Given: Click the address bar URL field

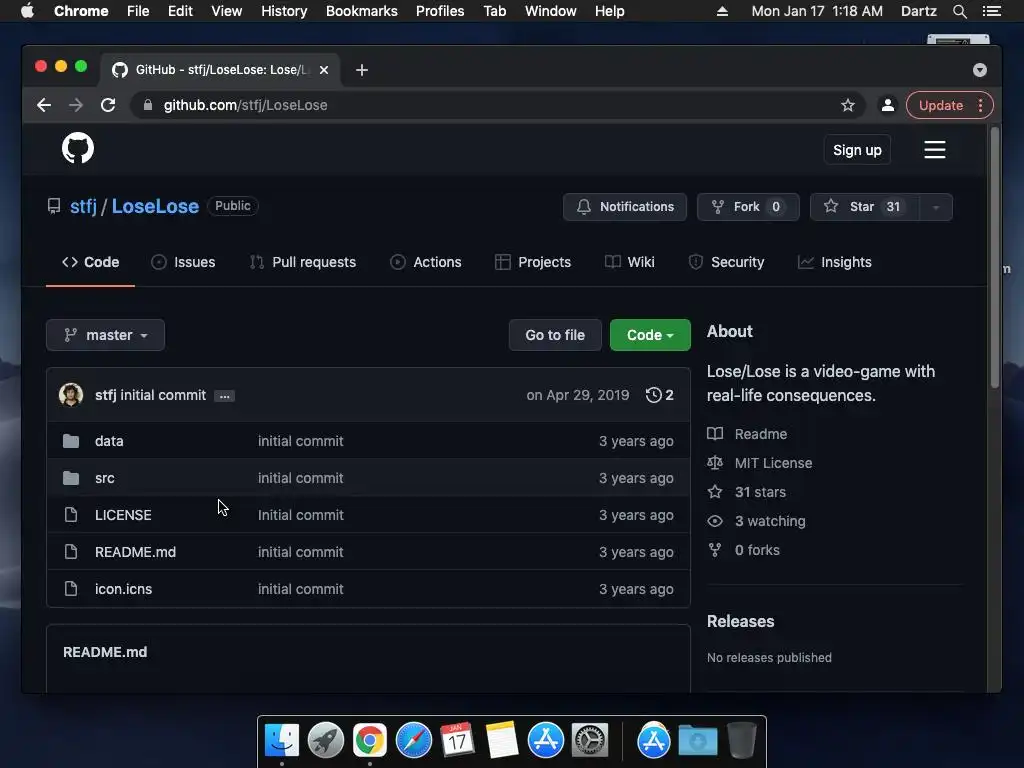Looking at the screenshot, I should [498, 105].
